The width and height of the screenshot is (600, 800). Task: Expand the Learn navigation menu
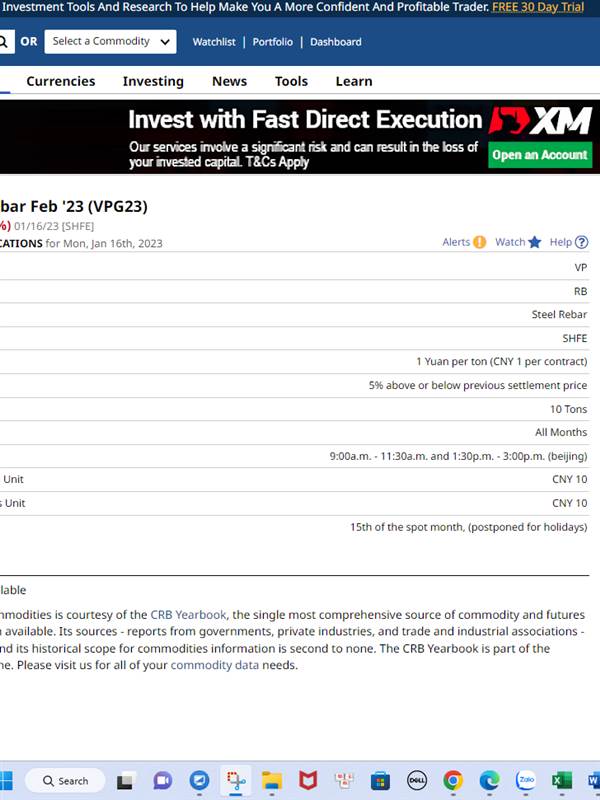pos(354,81)
